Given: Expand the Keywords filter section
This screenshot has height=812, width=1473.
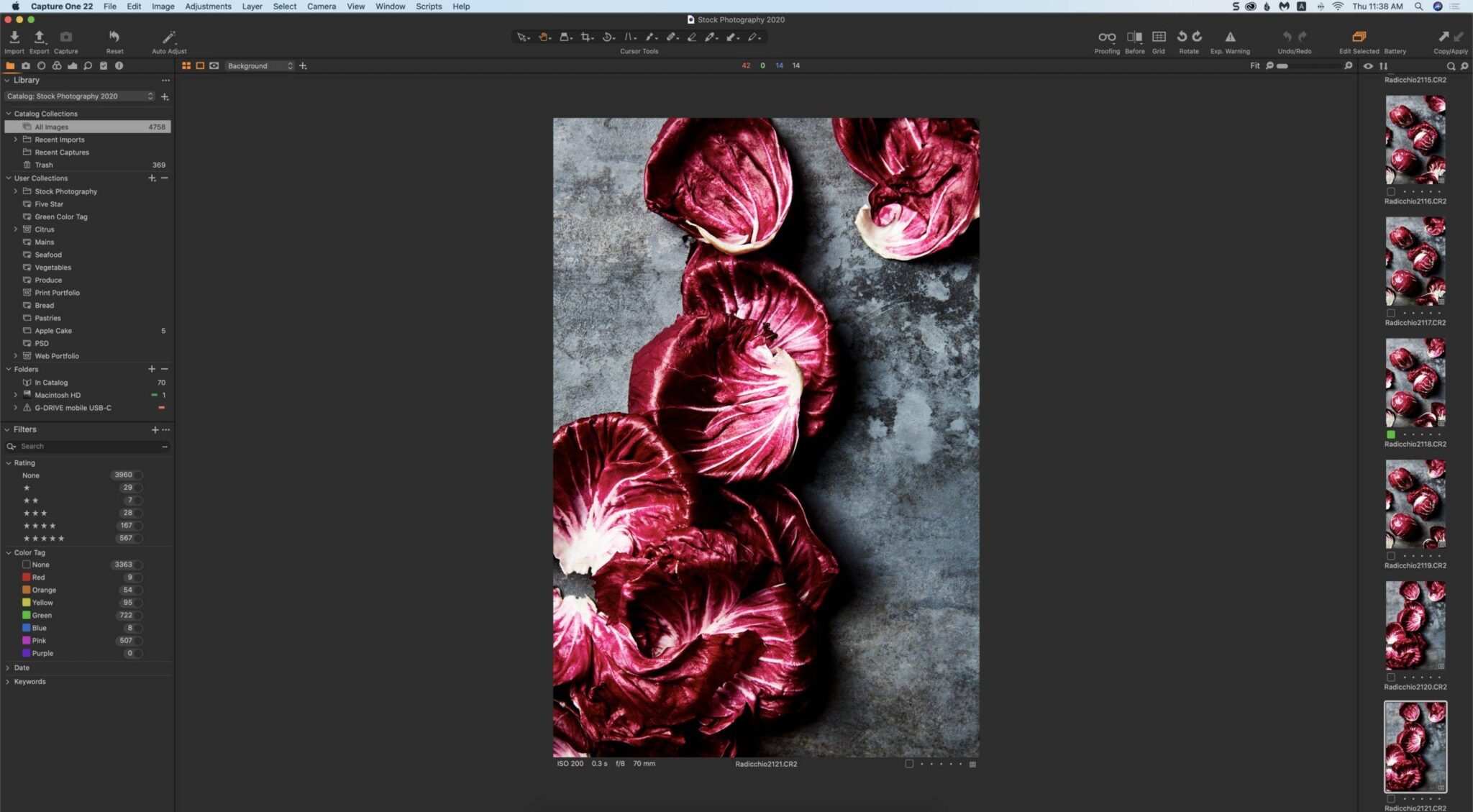Looking at the screenshot, I should (x=8, y=682).
